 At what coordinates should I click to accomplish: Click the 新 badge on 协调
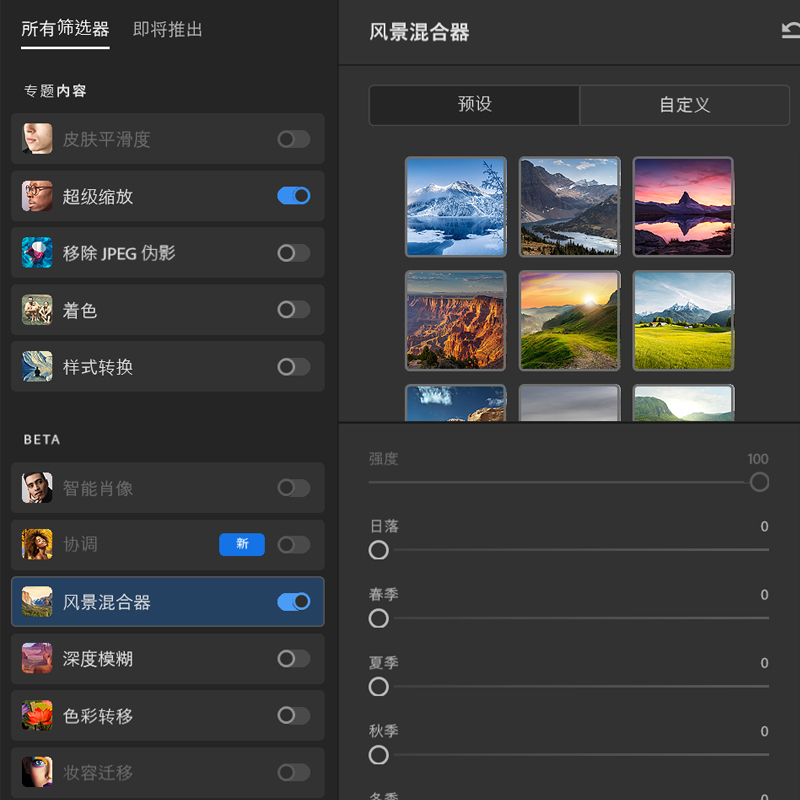click(x=242, y=544)
